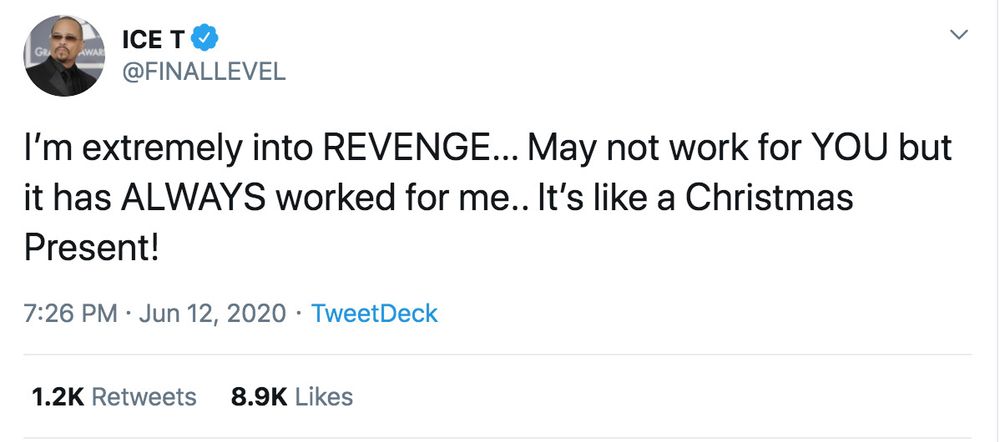
Task: Click the 7:26 PM timestamp
Action: (x=71, y=313)
